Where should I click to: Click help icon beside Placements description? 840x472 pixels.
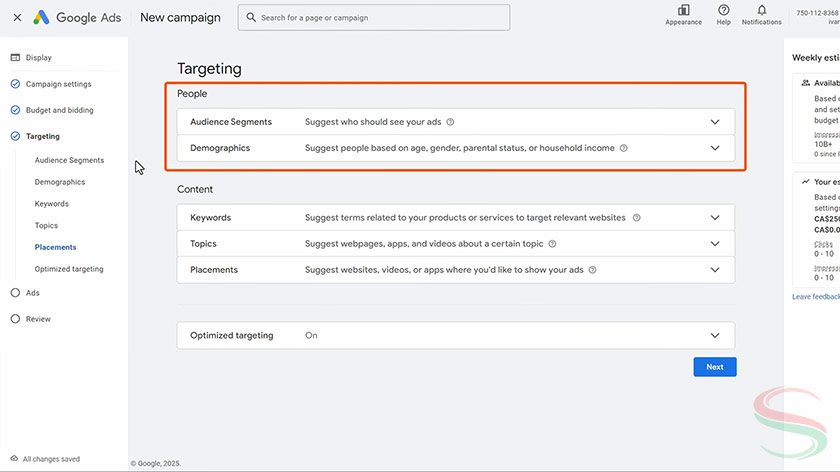[x=593, y=270]
